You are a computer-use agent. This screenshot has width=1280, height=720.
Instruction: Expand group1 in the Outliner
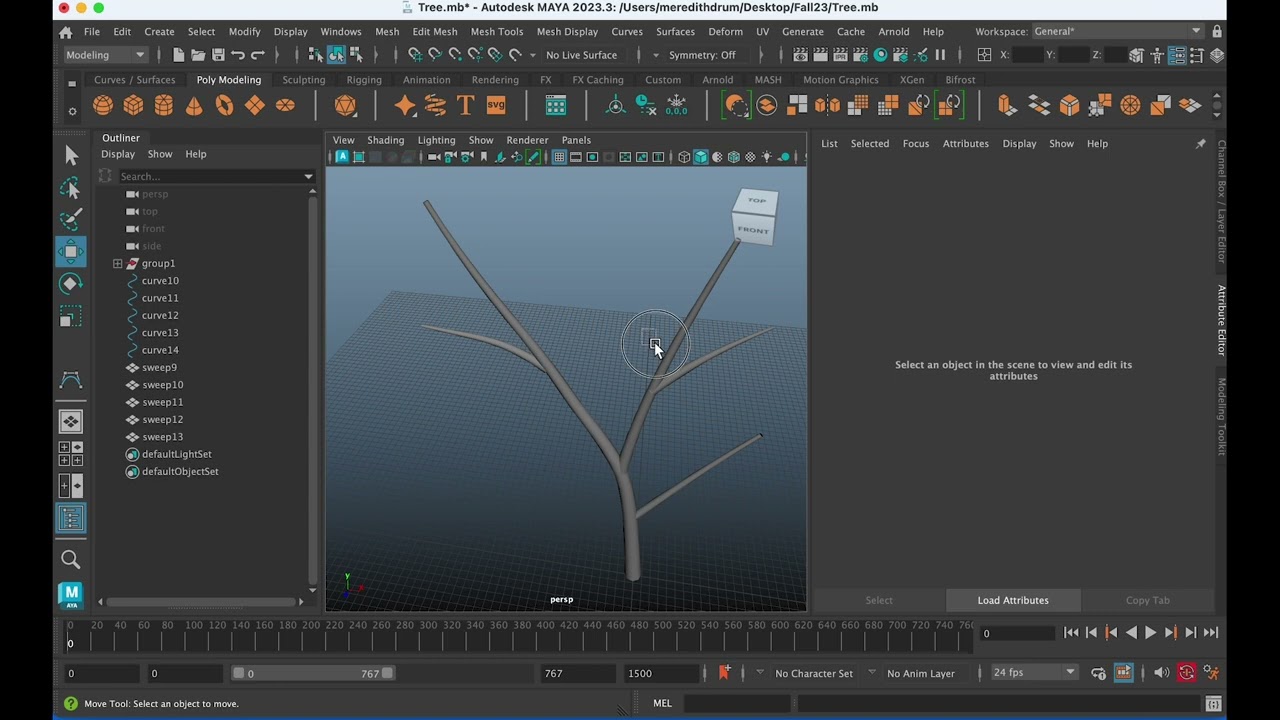coord(118,264)
